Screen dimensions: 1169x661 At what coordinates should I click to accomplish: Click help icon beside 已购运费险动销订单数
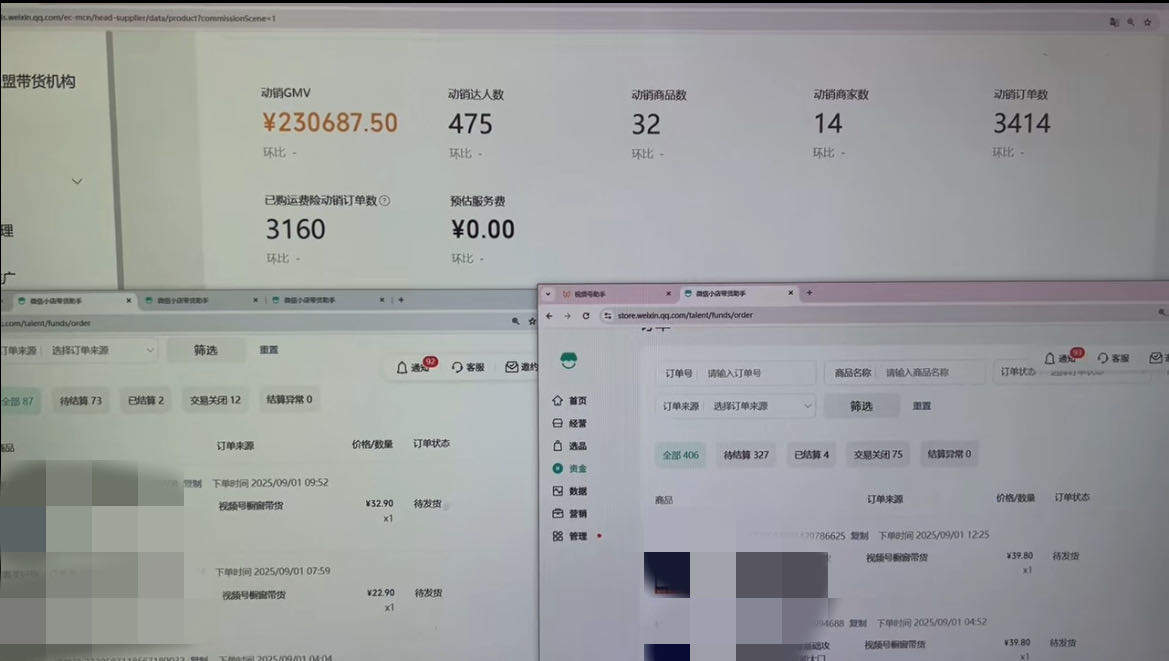385,200
